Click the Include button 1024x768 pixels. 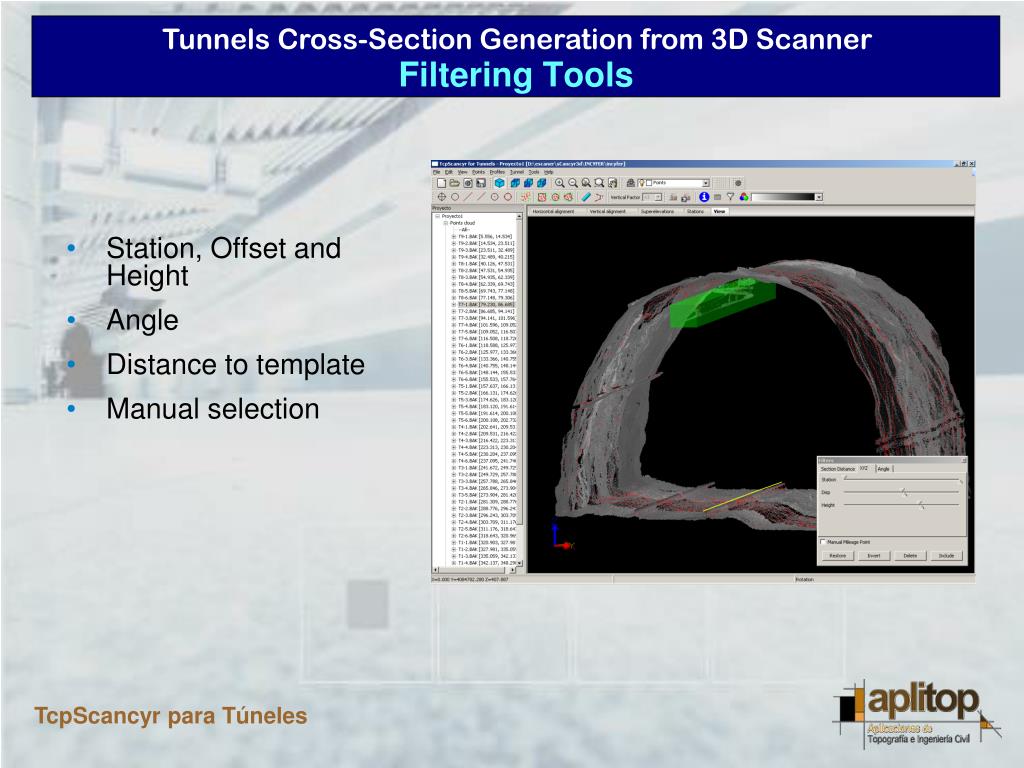[946, 556]
